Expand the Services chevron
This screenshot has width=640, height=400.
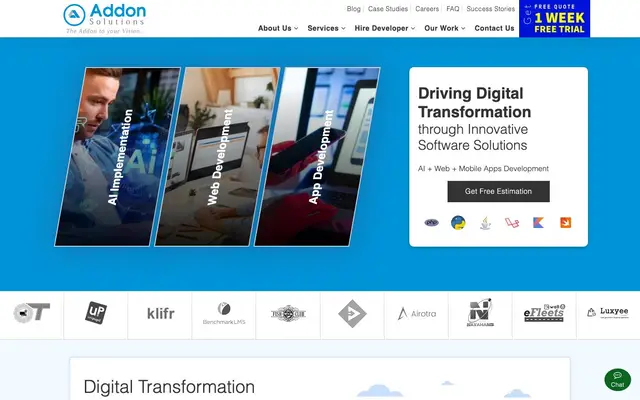343,28
